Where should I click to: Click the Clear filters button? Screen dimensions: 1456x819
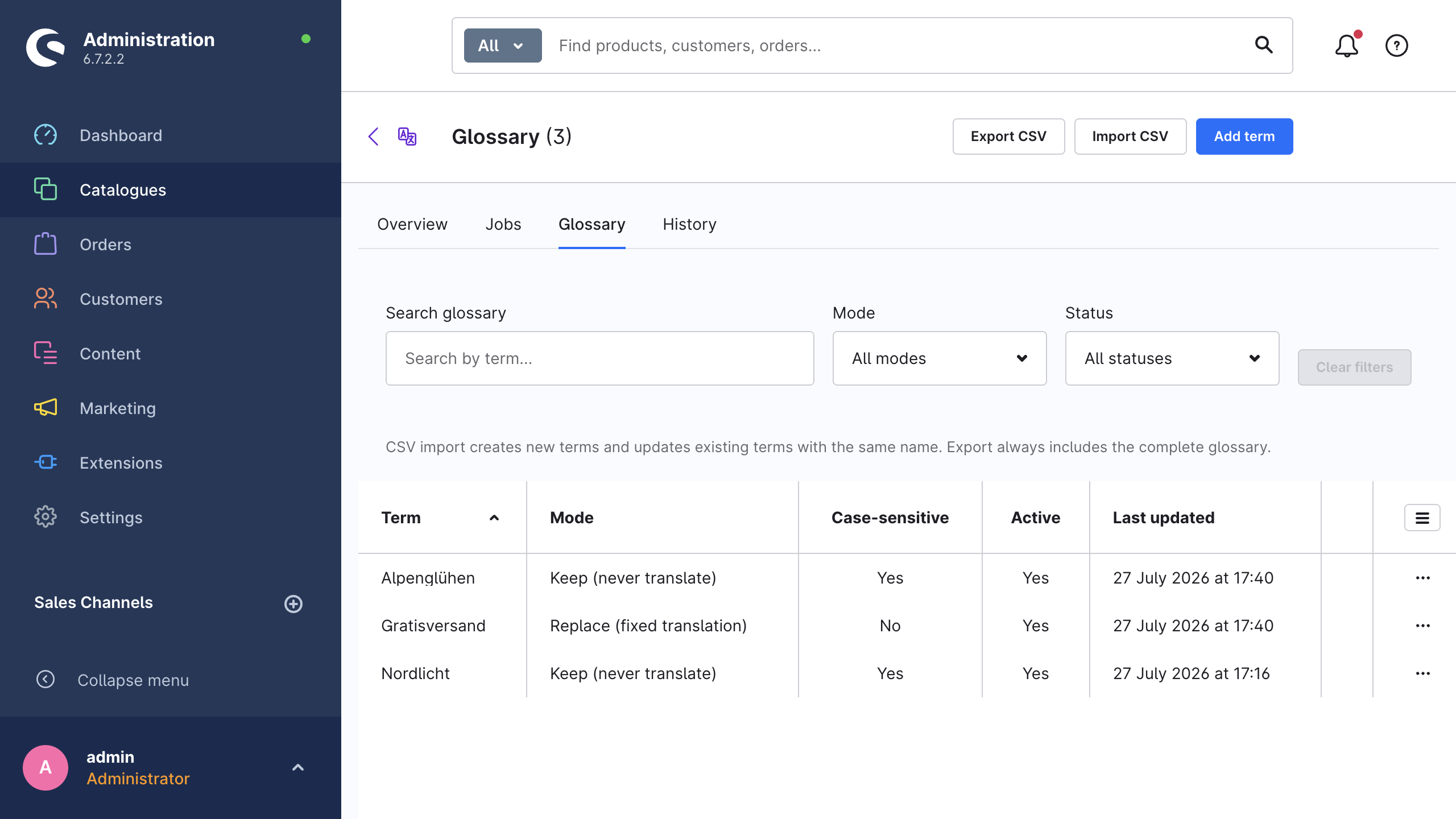(x=1354, y=367)
